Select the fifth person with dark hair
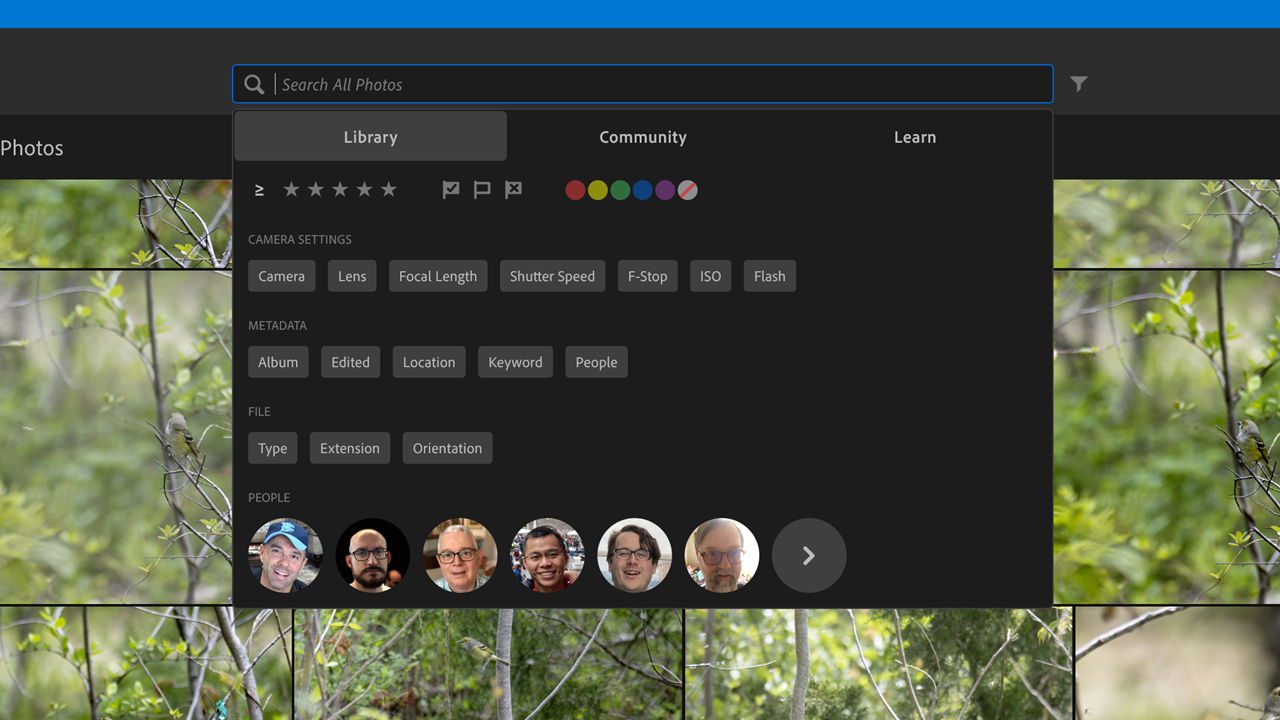 point(635,555)
